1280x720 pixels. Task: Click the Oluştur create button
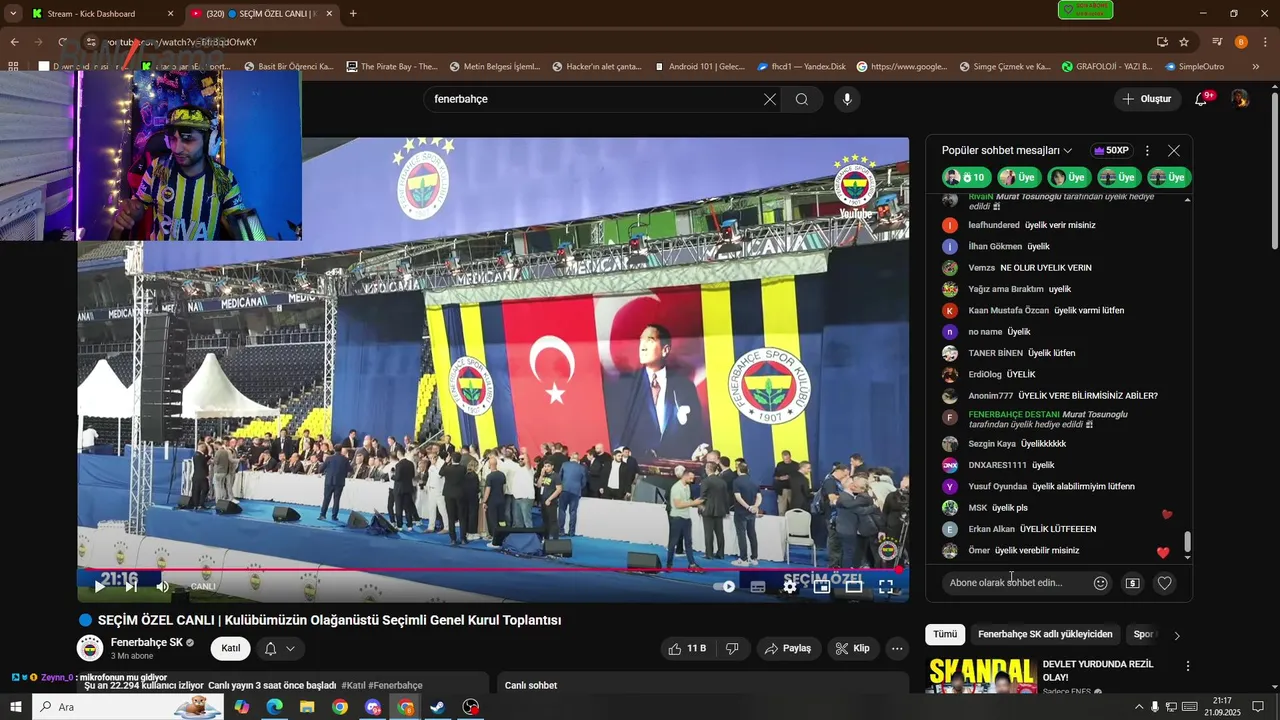[x=1146, y=99]
